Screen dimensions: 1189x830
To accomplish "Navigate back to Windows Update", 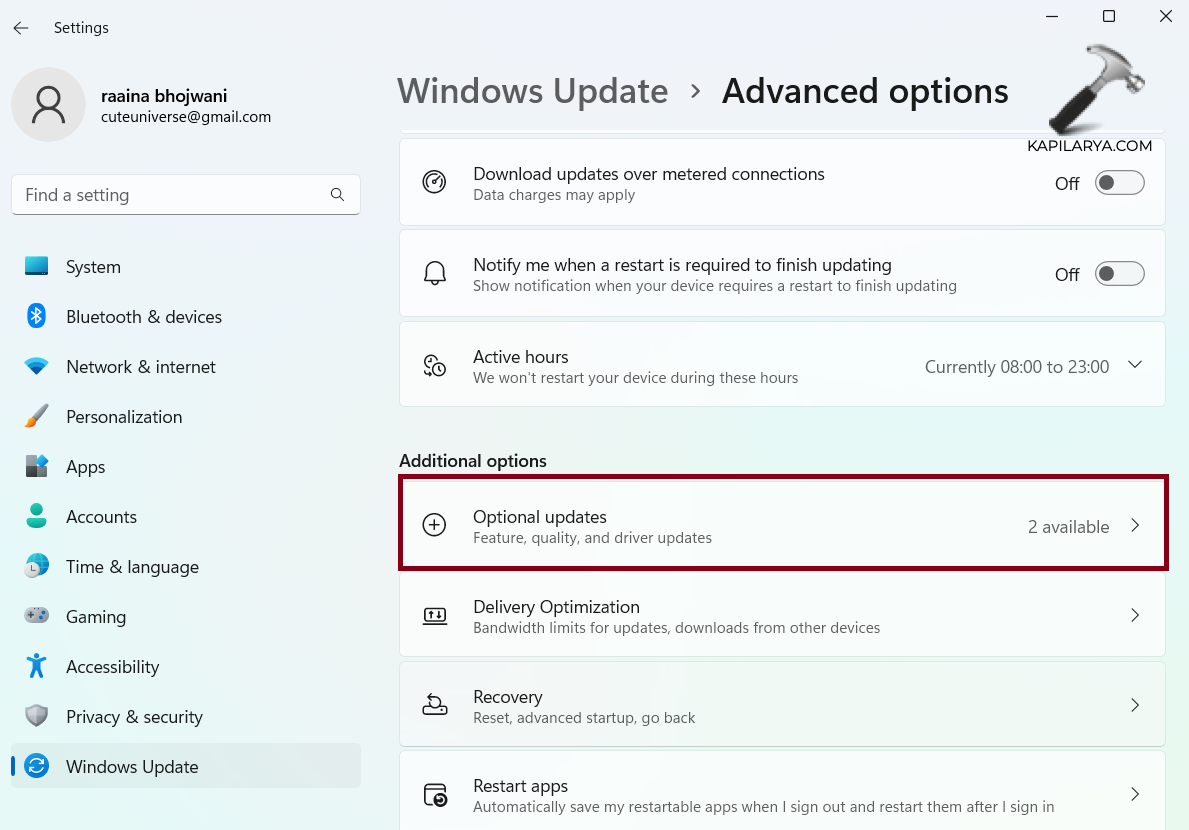I will pos(532,91).
